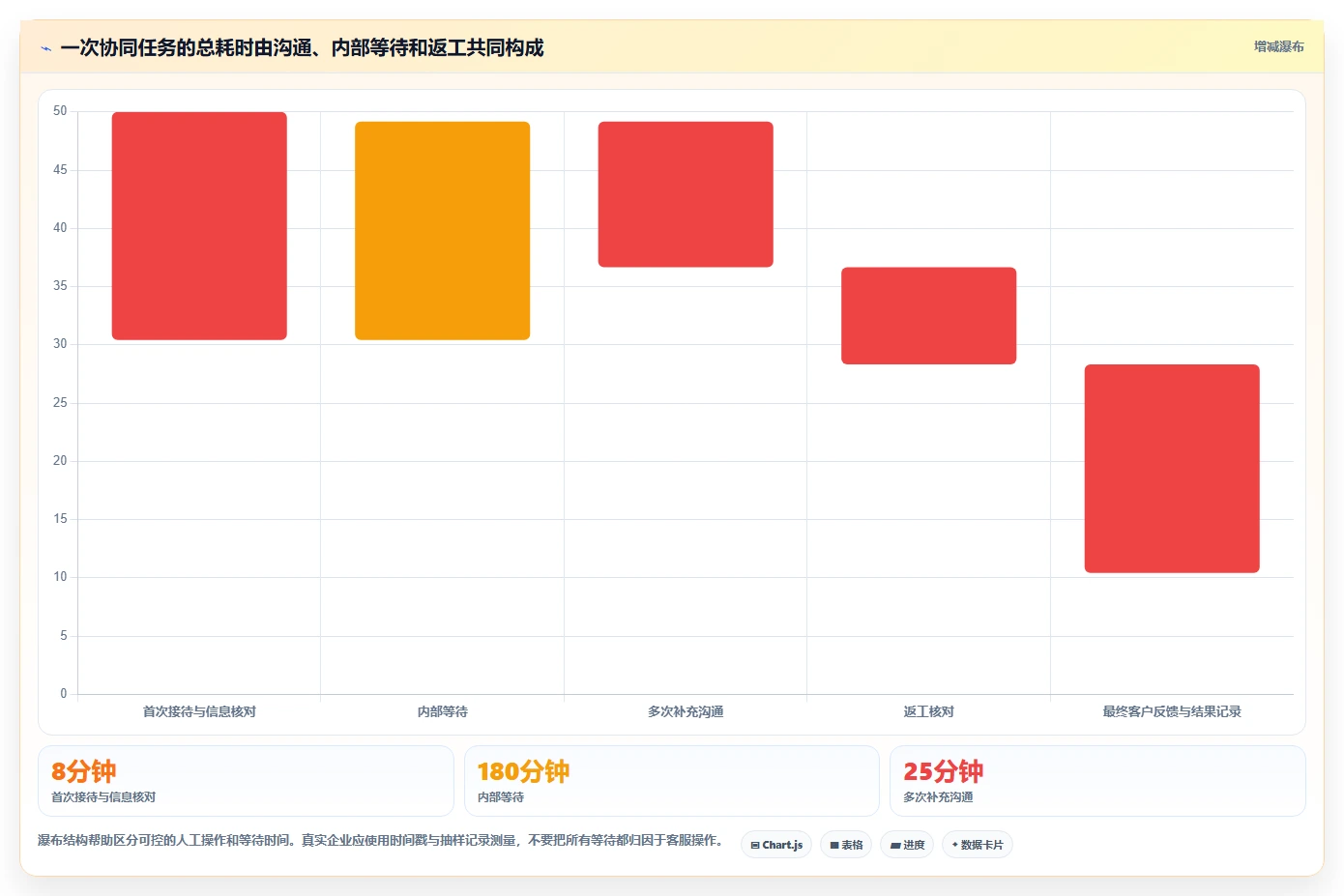Click the y-axis value 0
Viewport: 1344px width, 896px height.
tap(64, 694)
